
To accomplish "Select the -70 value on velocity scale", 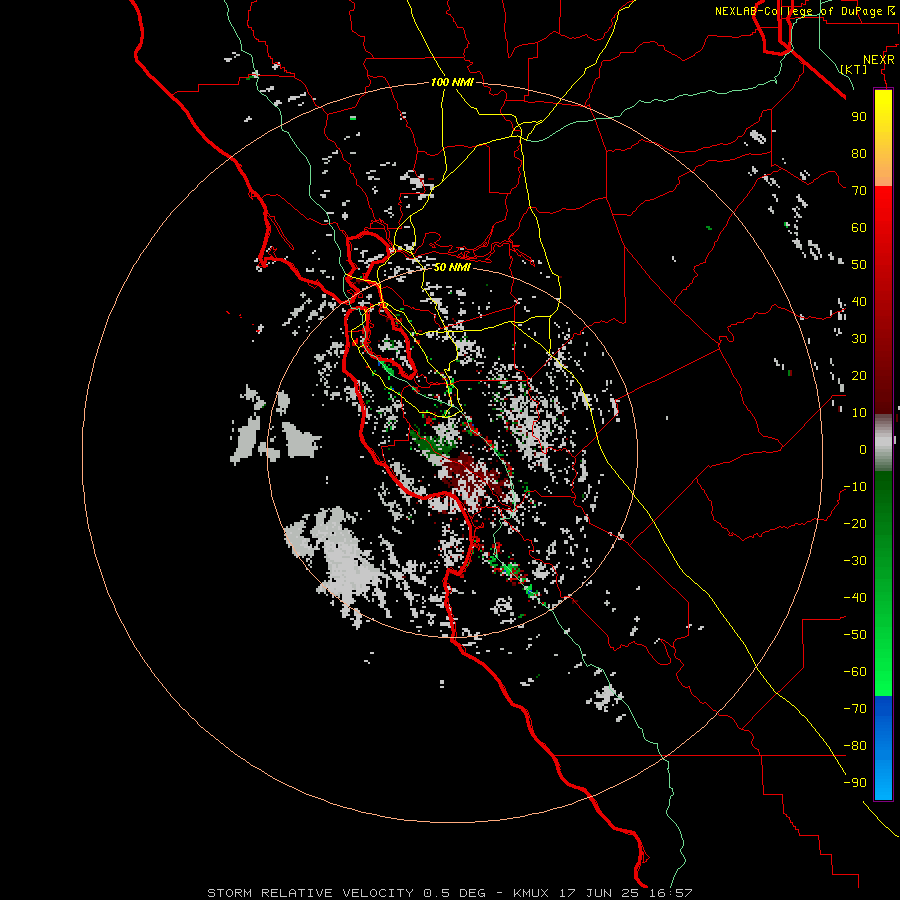I will (x=855, y=709).
